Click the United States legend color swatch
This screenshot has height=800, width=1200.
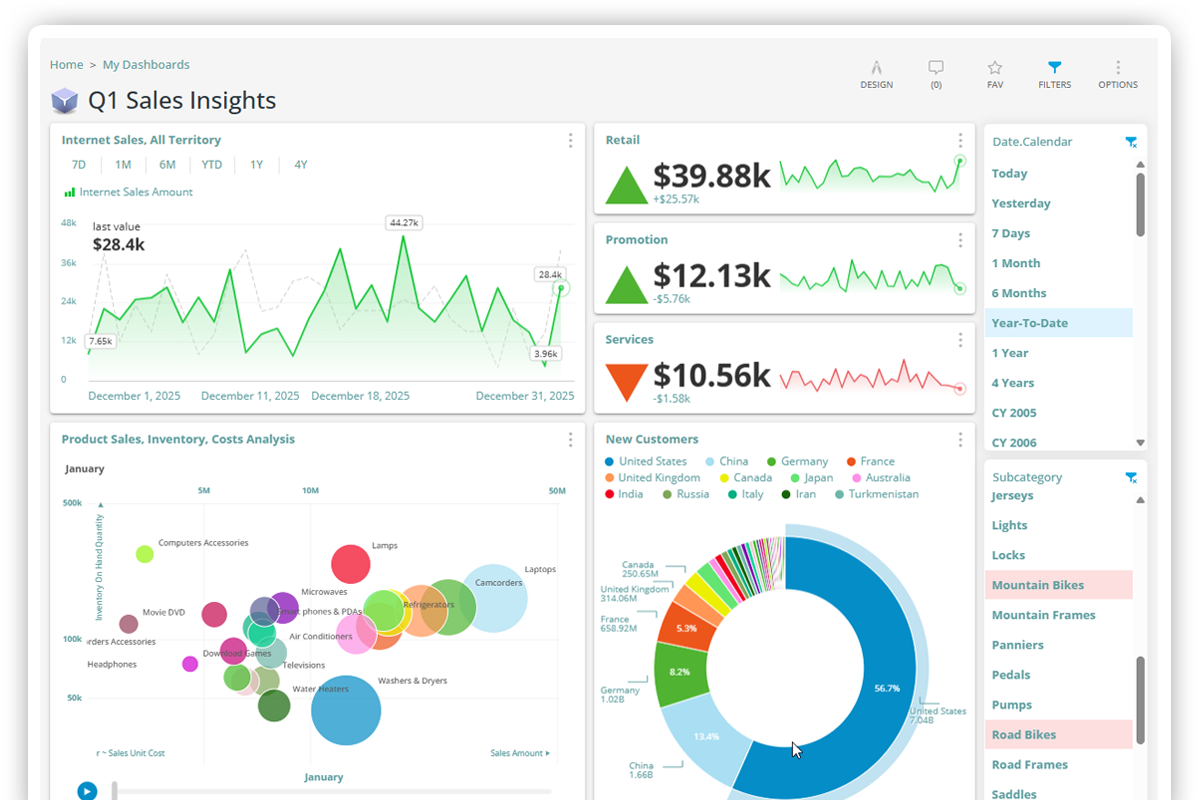coord(610,461)
